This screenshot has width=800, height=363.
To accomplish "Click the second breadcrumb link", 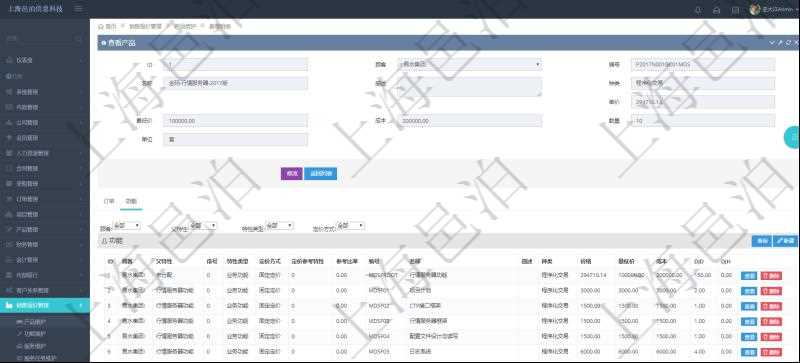I will tap(145, 26).
